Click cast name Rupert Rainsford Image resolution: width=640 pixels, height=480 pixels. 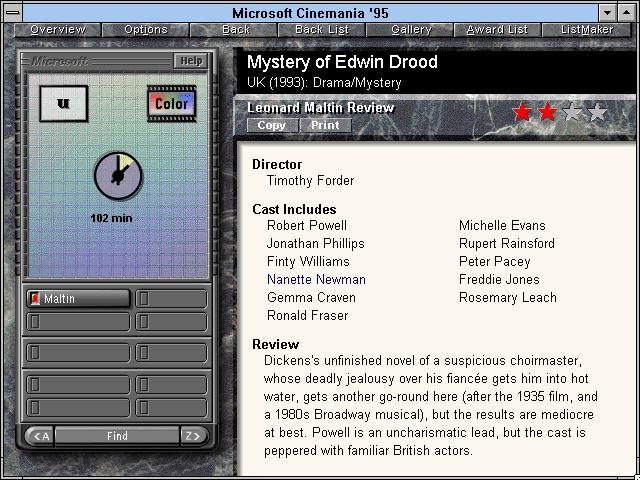click(507, 244)
